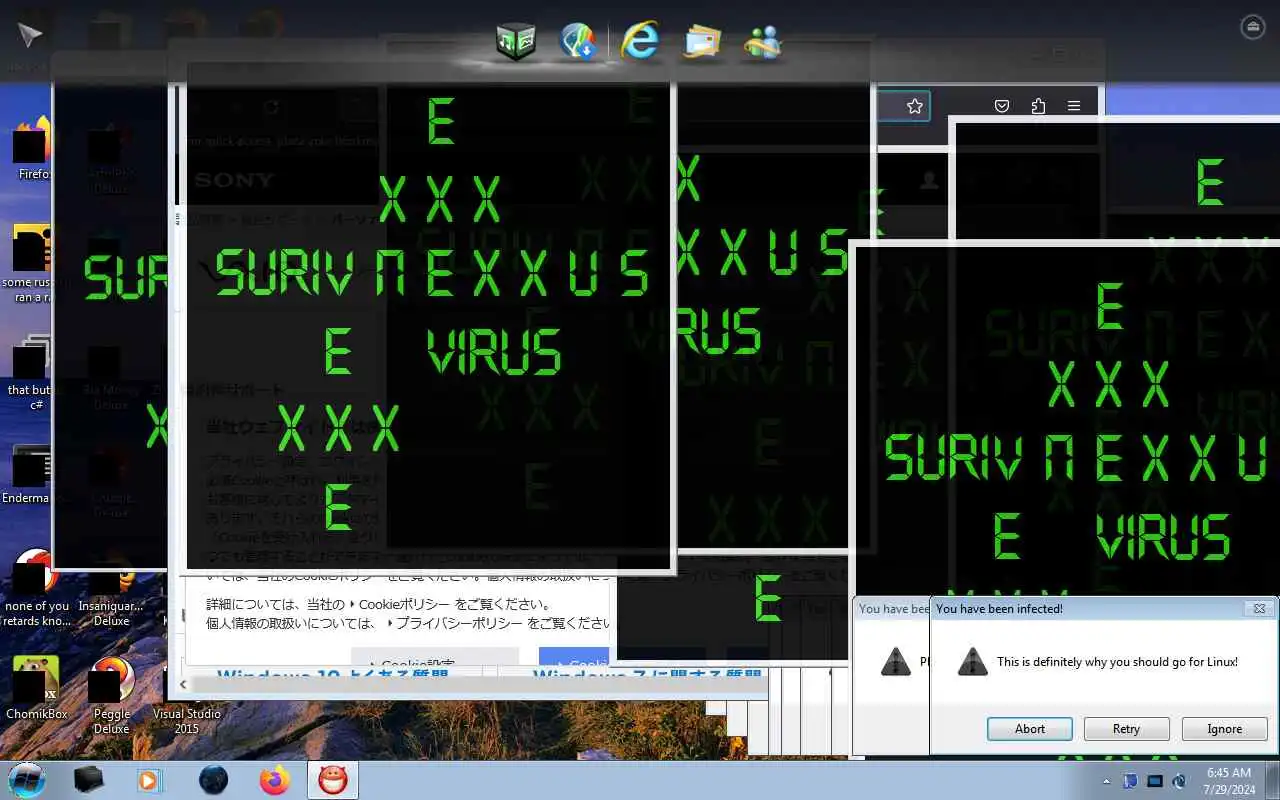Click the privacy policy link in Japanese text
The height and width of the screenshot is (800, 1280).
point(455,623)
